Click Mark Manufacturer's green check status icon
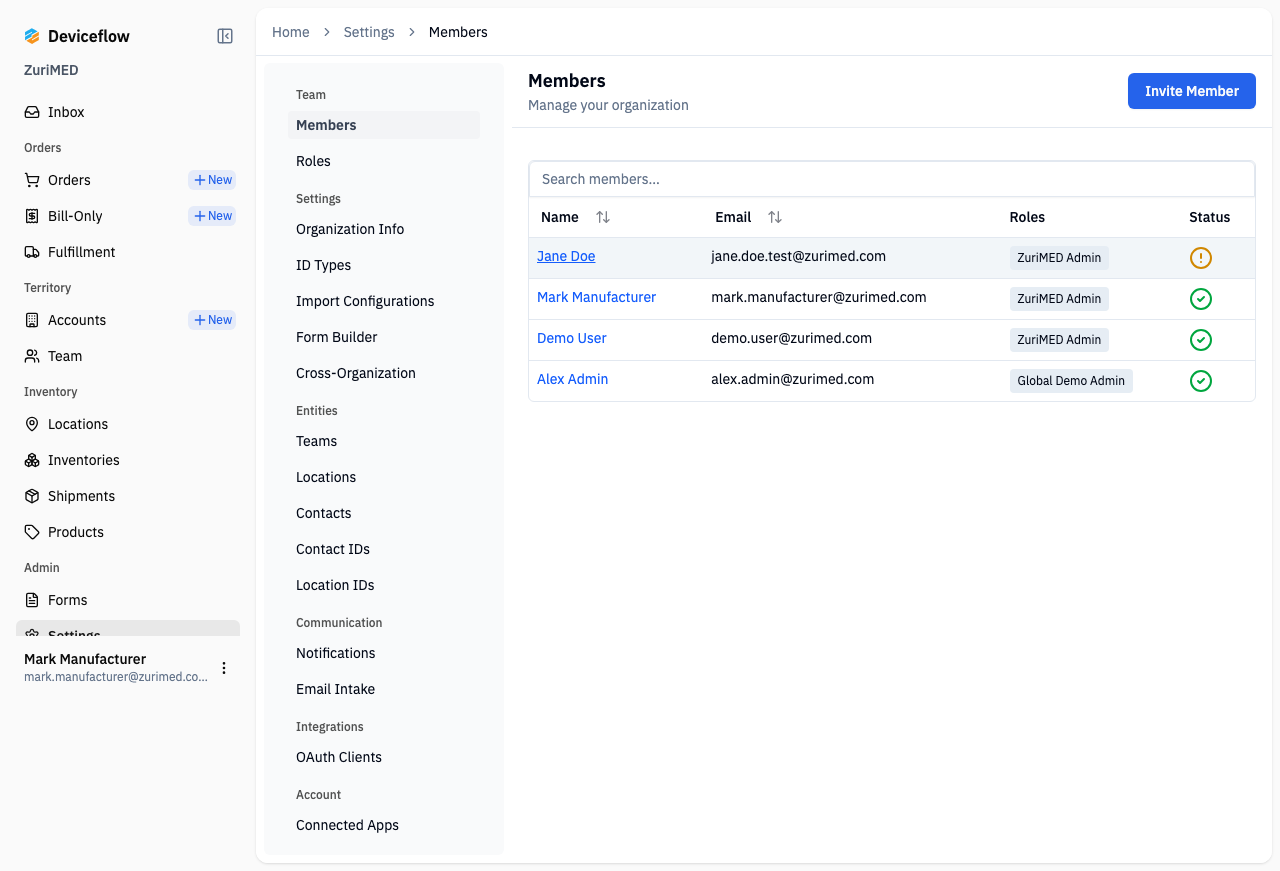Viewport: 1280px width, 871px height. coord(1201,299)
